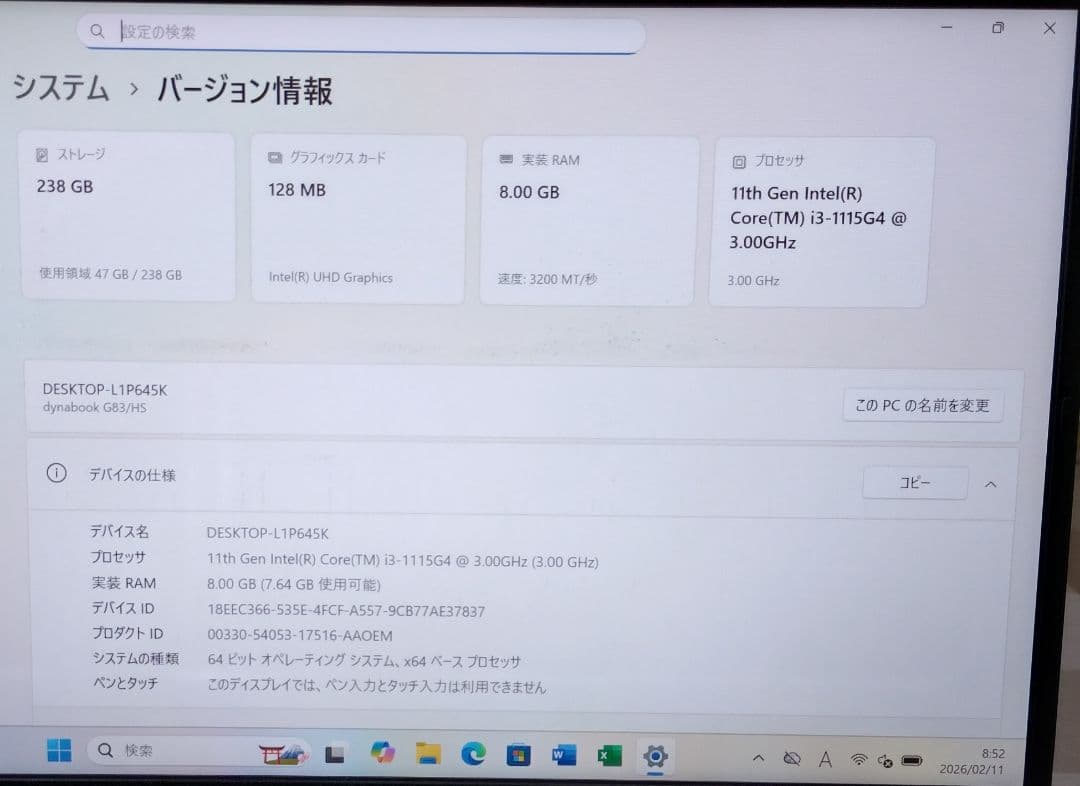Click the OneDrive paused cloud icon
Screen dimensions: 1080x786
coord(792,759)
